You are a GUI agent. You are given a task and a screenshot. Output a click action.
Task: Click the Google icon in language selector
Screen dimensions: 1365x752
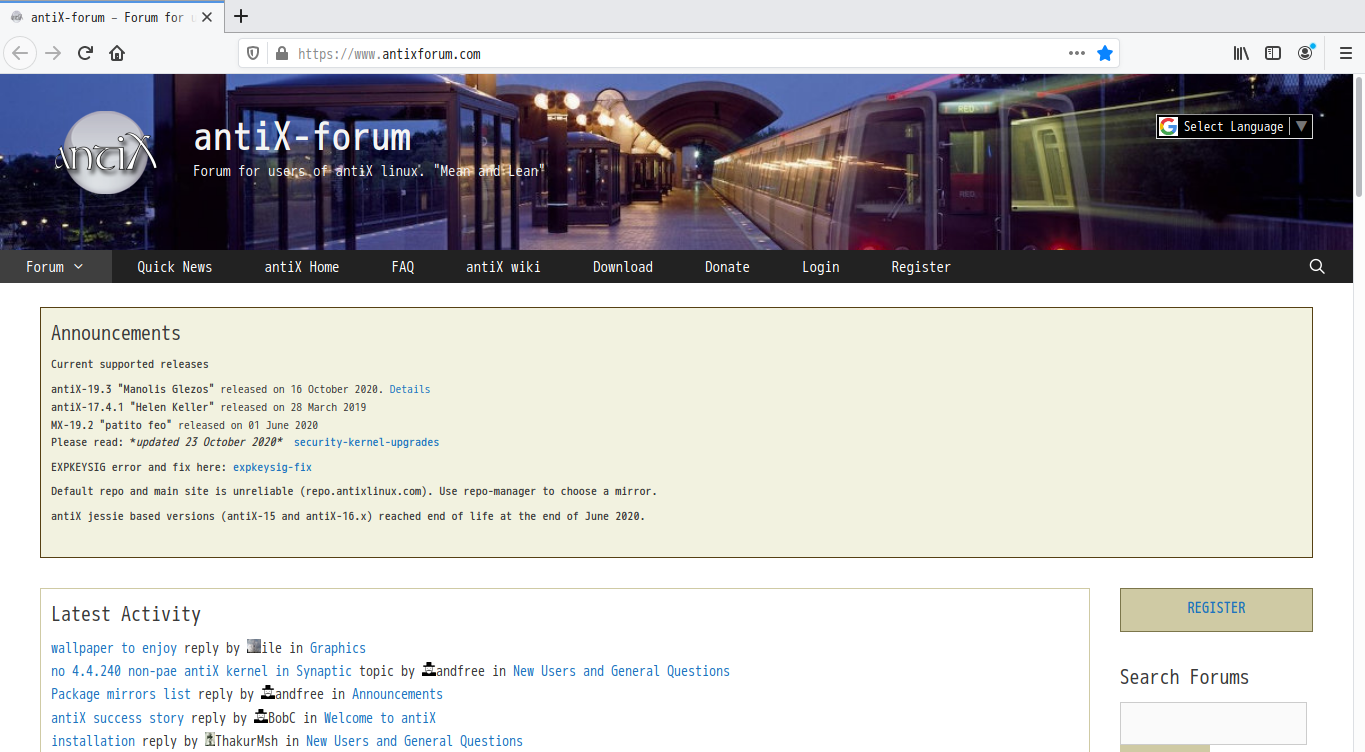tap(1168, 126)
